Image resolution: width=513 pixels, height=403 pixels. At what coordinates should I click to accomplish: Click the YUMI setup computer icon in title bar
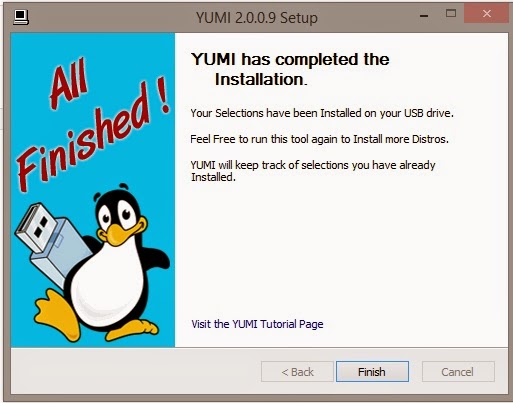[x=21, y=17]
